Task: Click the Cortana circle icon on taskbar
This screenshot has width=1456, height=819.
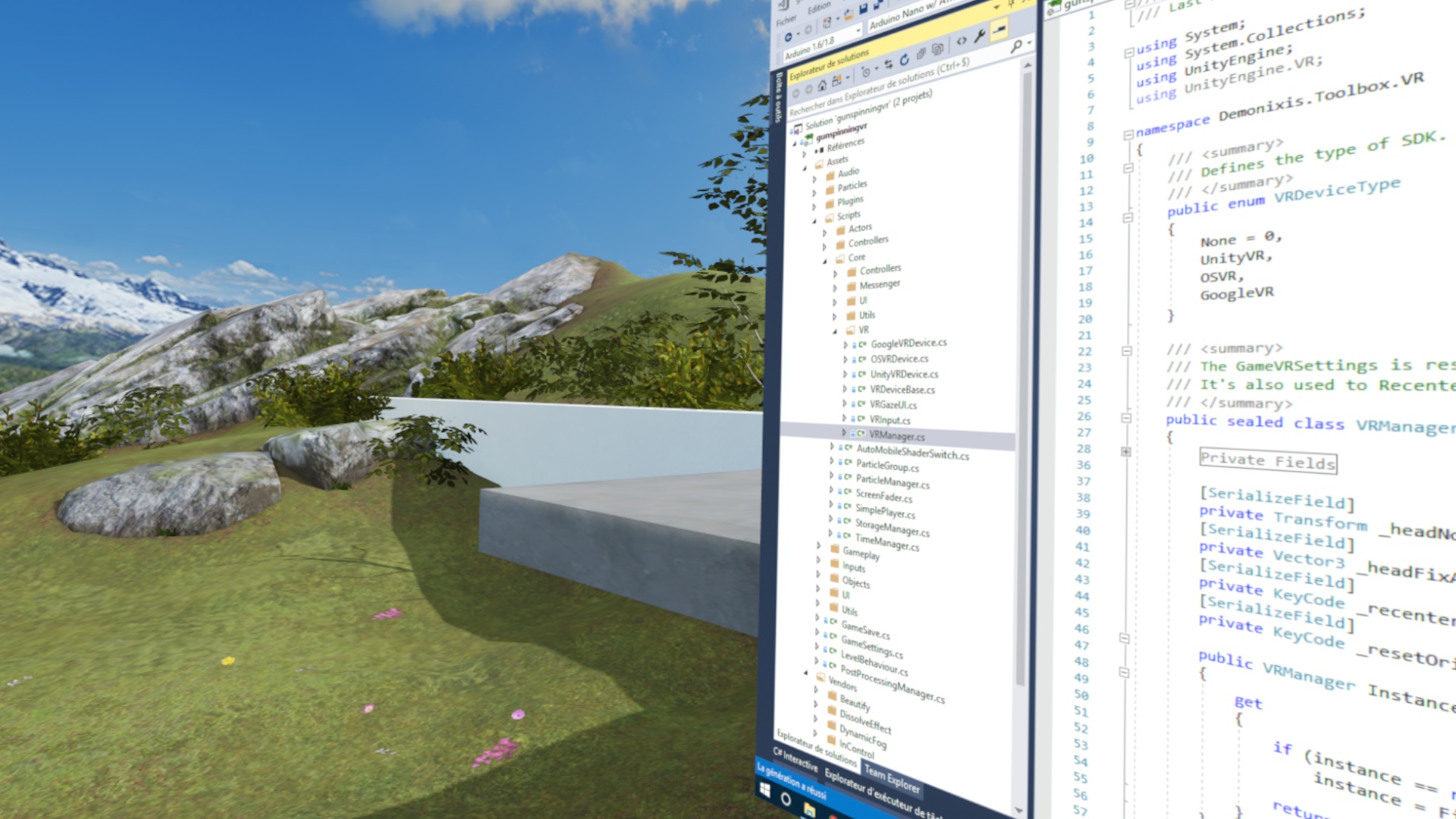Action: click(x=786, y=799)
